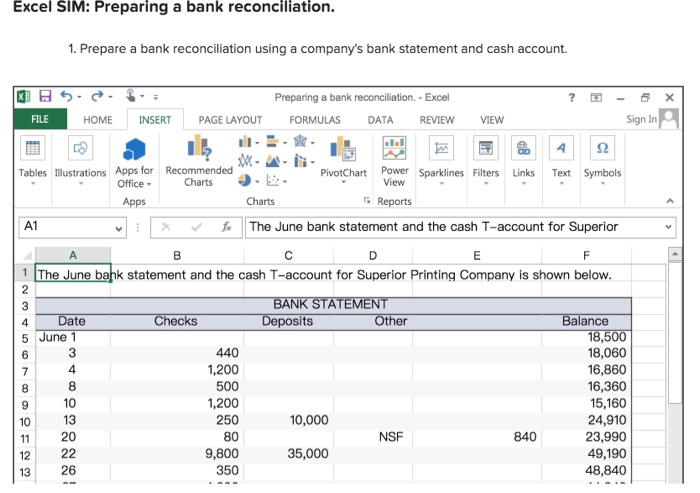Expand the Name Box dropdown arrow
The height and width of the screenshot is (493, 700).
point(118,229)
